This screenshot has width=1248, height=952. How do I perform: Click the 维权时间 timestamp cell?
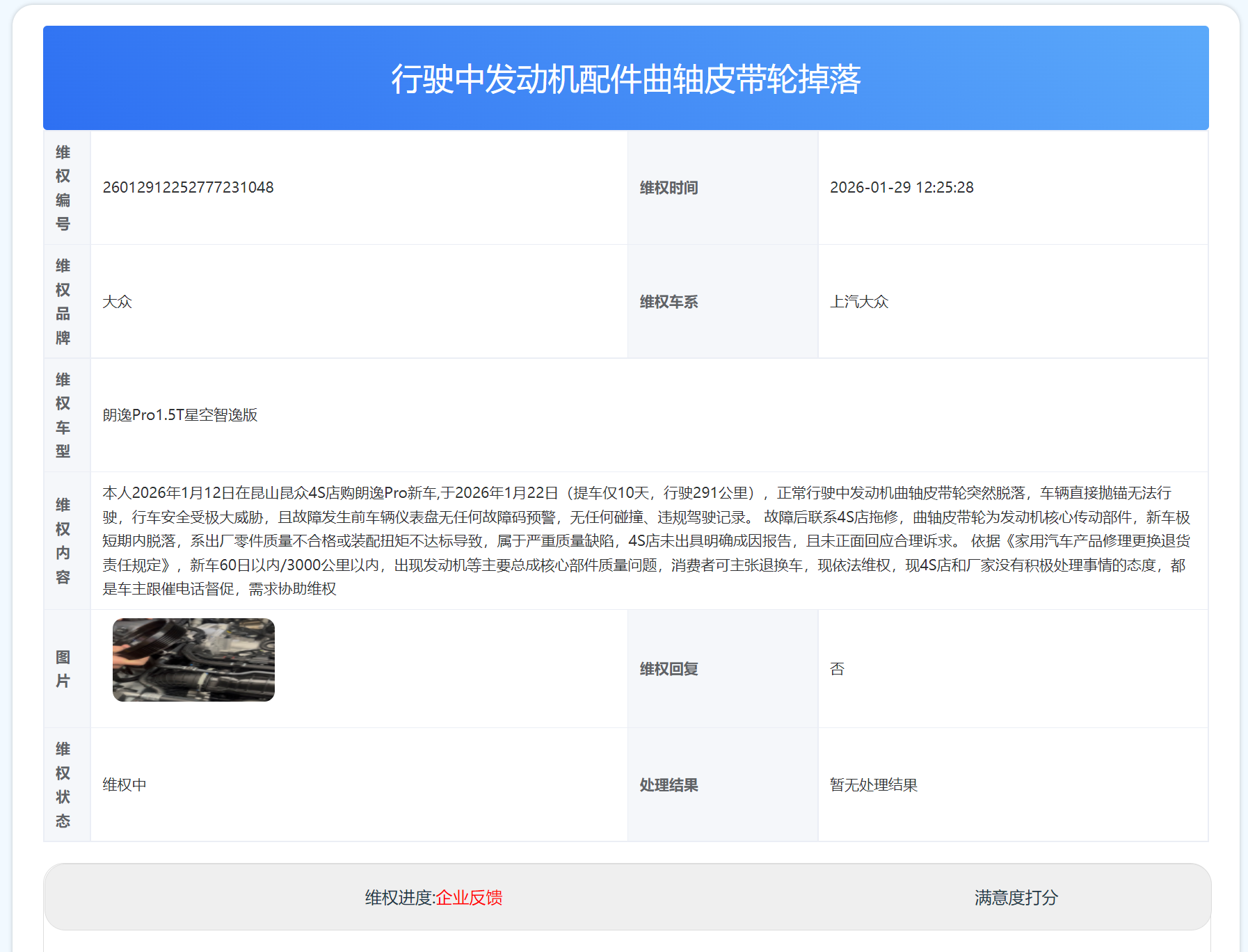tap(902, 186)
